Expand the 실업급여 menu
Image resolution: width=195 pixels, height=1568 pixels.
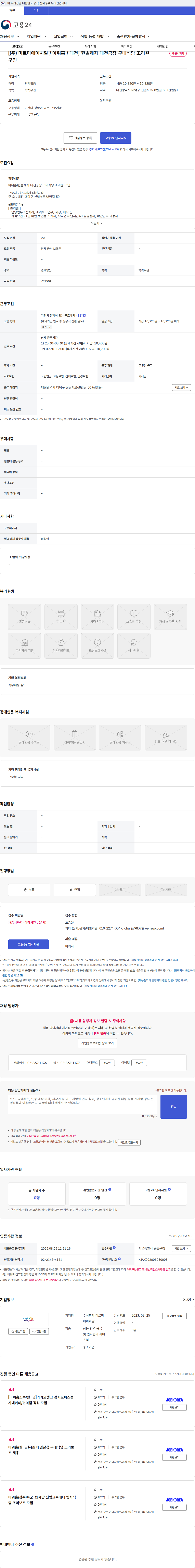click(63, 37)
